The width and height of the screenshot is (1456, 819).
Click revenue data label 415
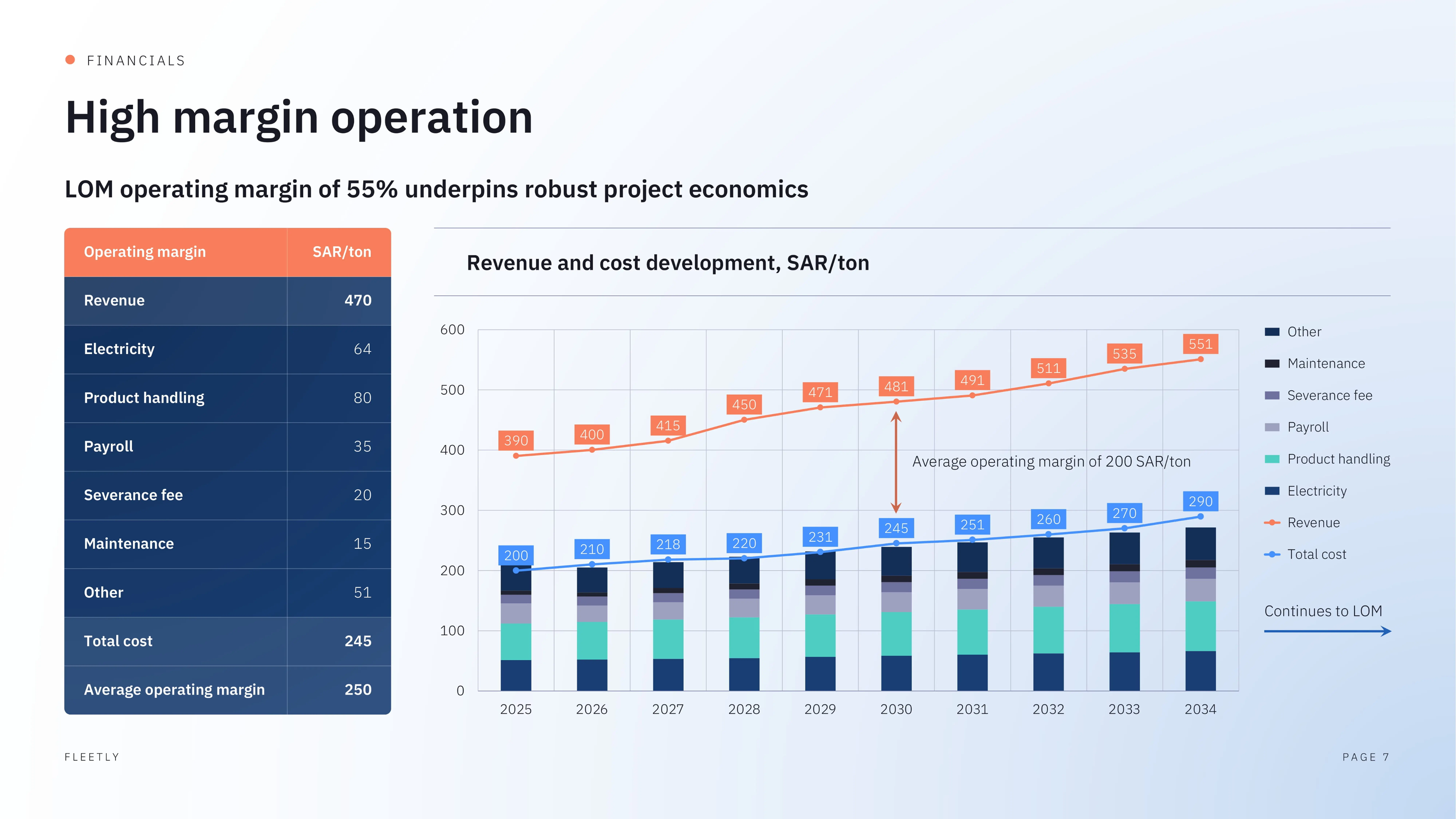[x=668, y=426]
